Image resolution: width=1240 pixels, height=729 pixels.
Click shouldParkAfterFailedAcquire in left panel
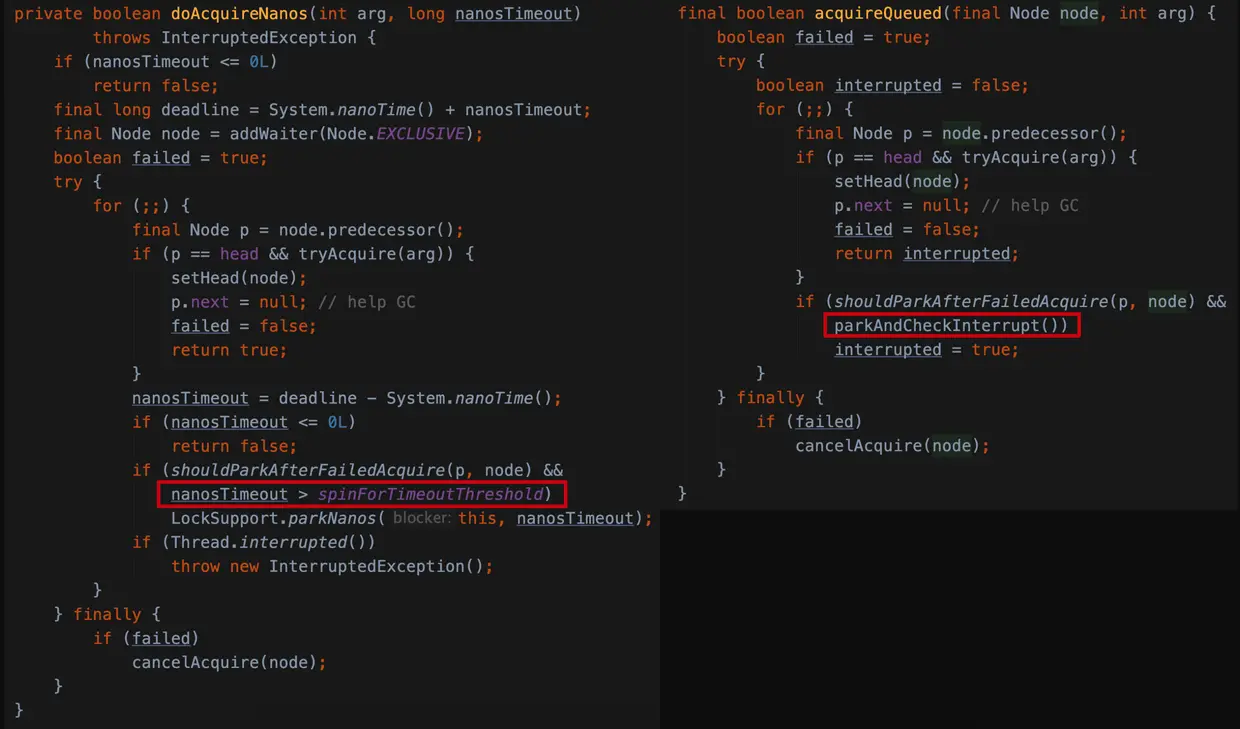(308, 470)
